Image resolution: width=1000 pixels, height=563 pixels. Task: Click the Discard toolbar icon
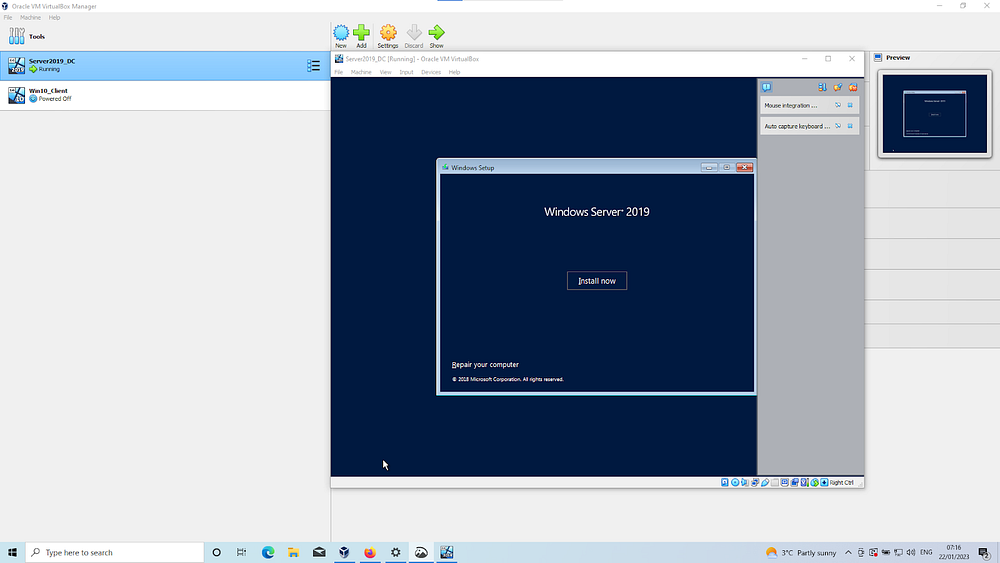(414, 36)
